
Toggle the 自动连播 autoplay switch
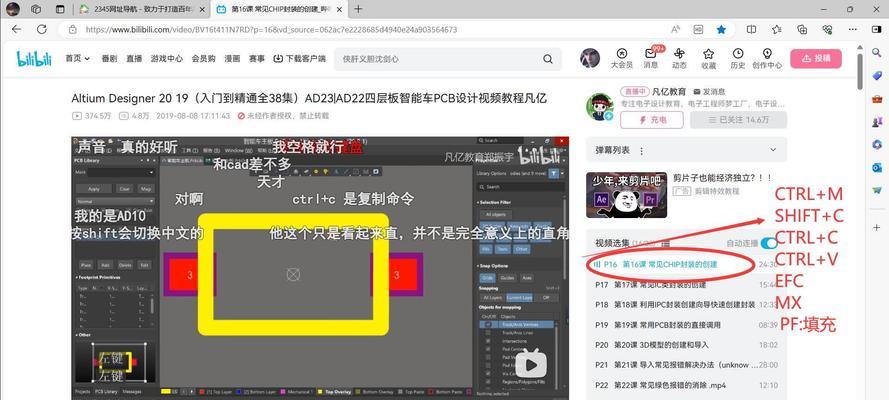(768, 243)
